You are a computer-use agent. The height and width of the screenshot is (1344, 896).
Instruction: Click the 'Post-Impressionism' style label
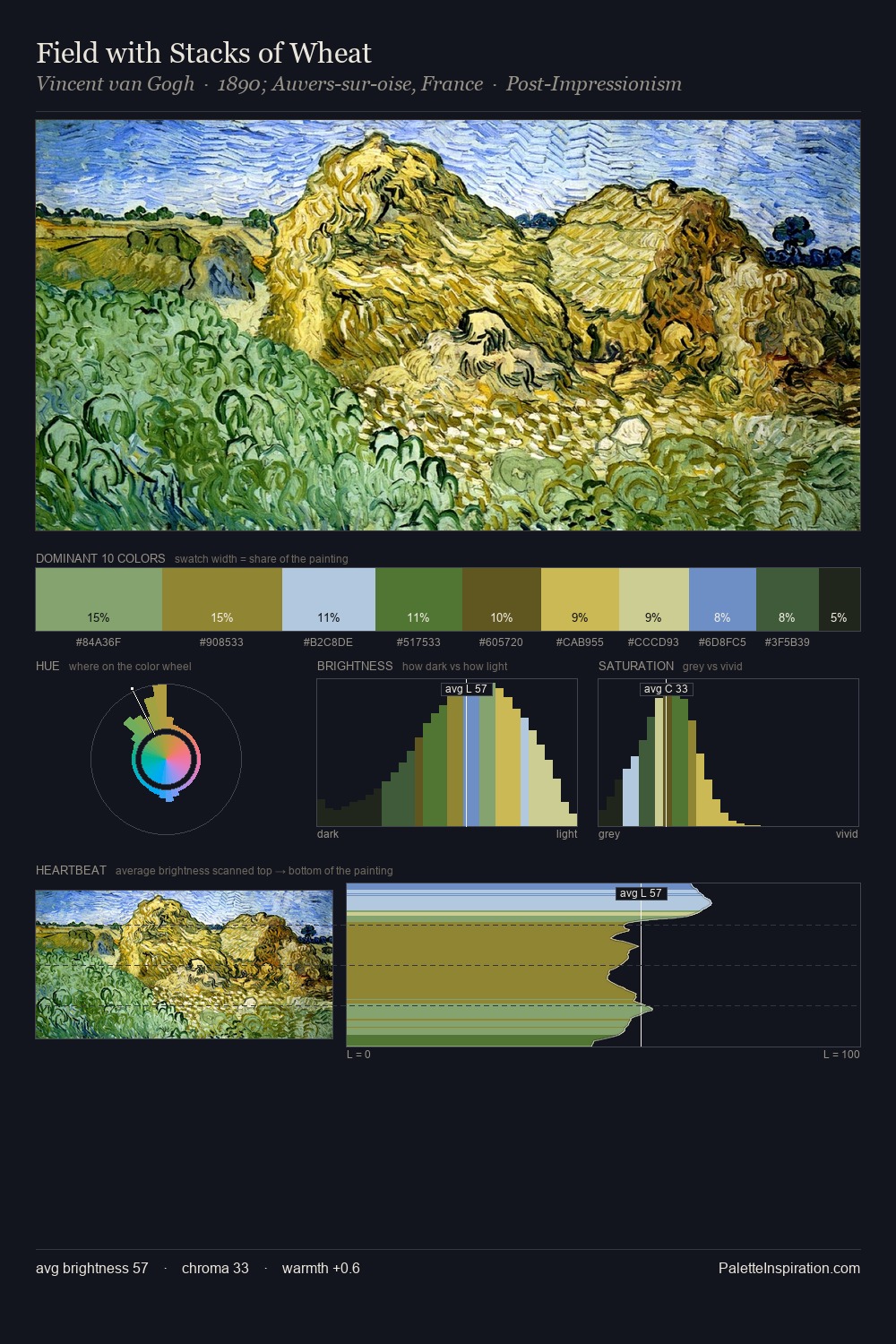pos(594,84)
